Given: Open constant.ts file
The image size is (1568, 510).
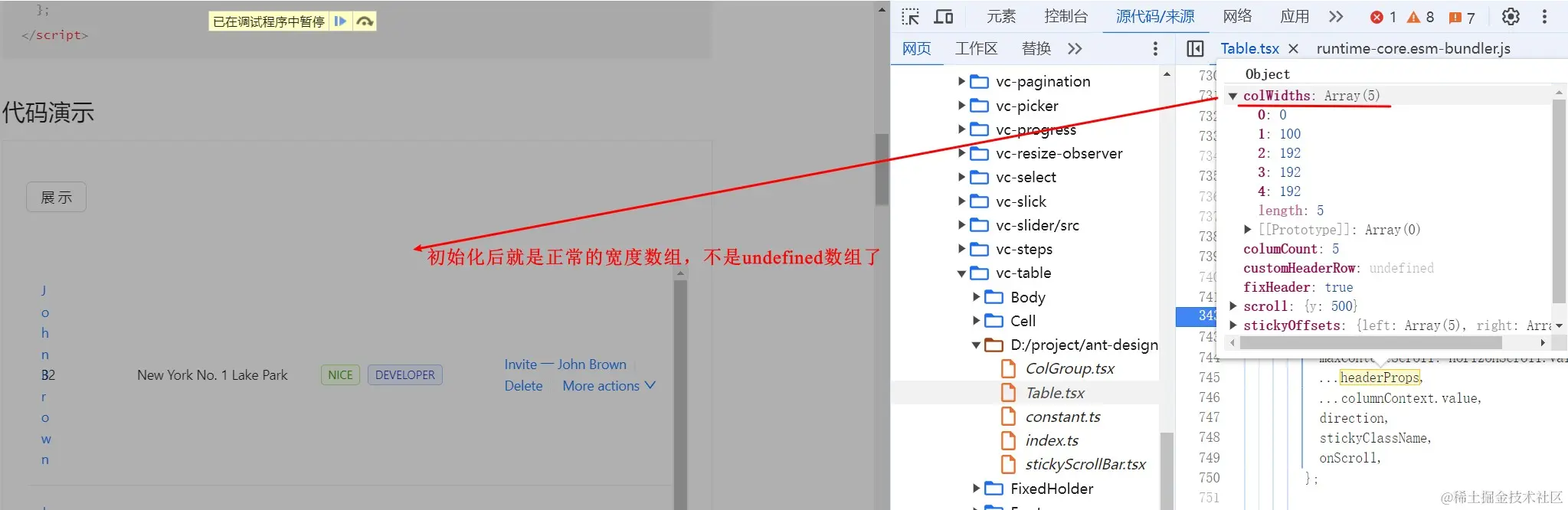Looking at the screenshot, I should tap(1062, 417).
